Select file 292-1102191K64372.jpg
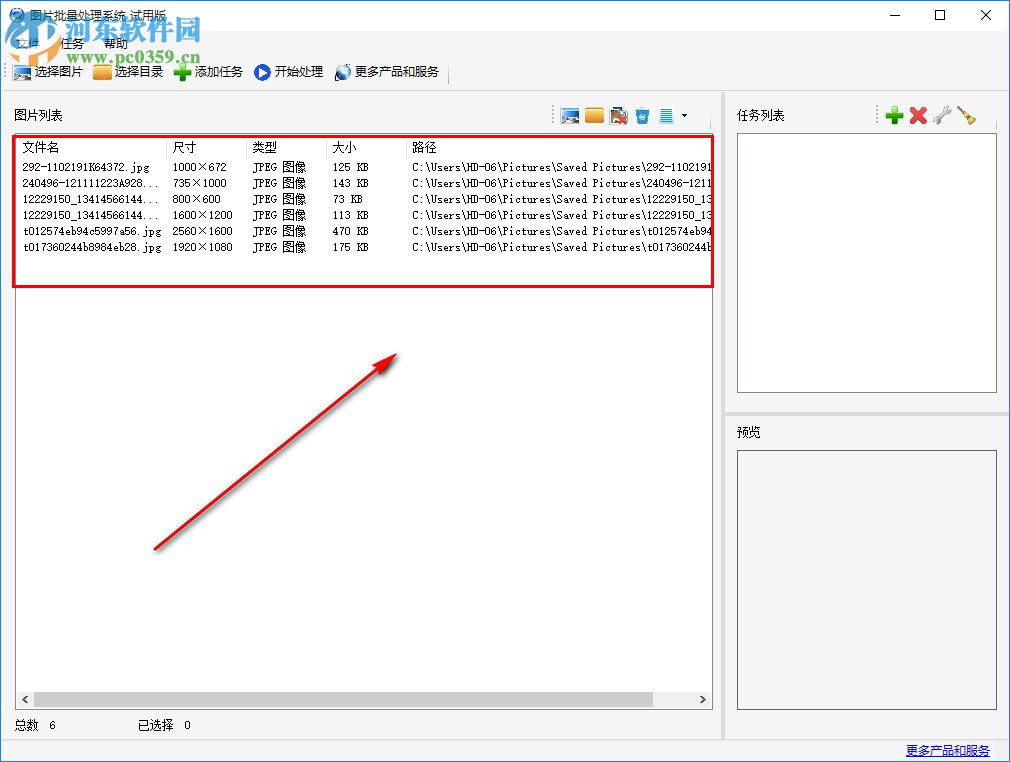1010x762 pixels. coord(86,167)
